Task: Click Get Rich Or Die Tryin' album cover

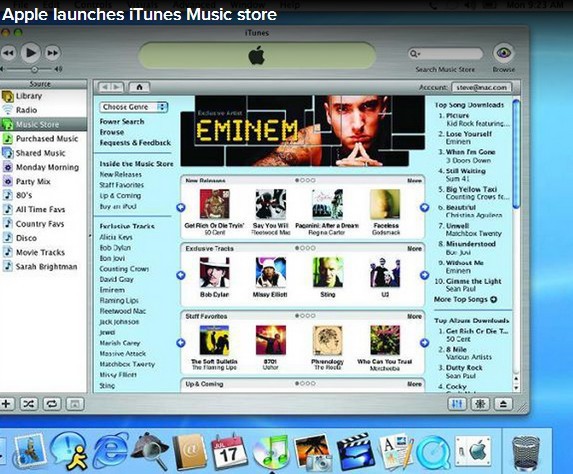Action: (215, 204)
